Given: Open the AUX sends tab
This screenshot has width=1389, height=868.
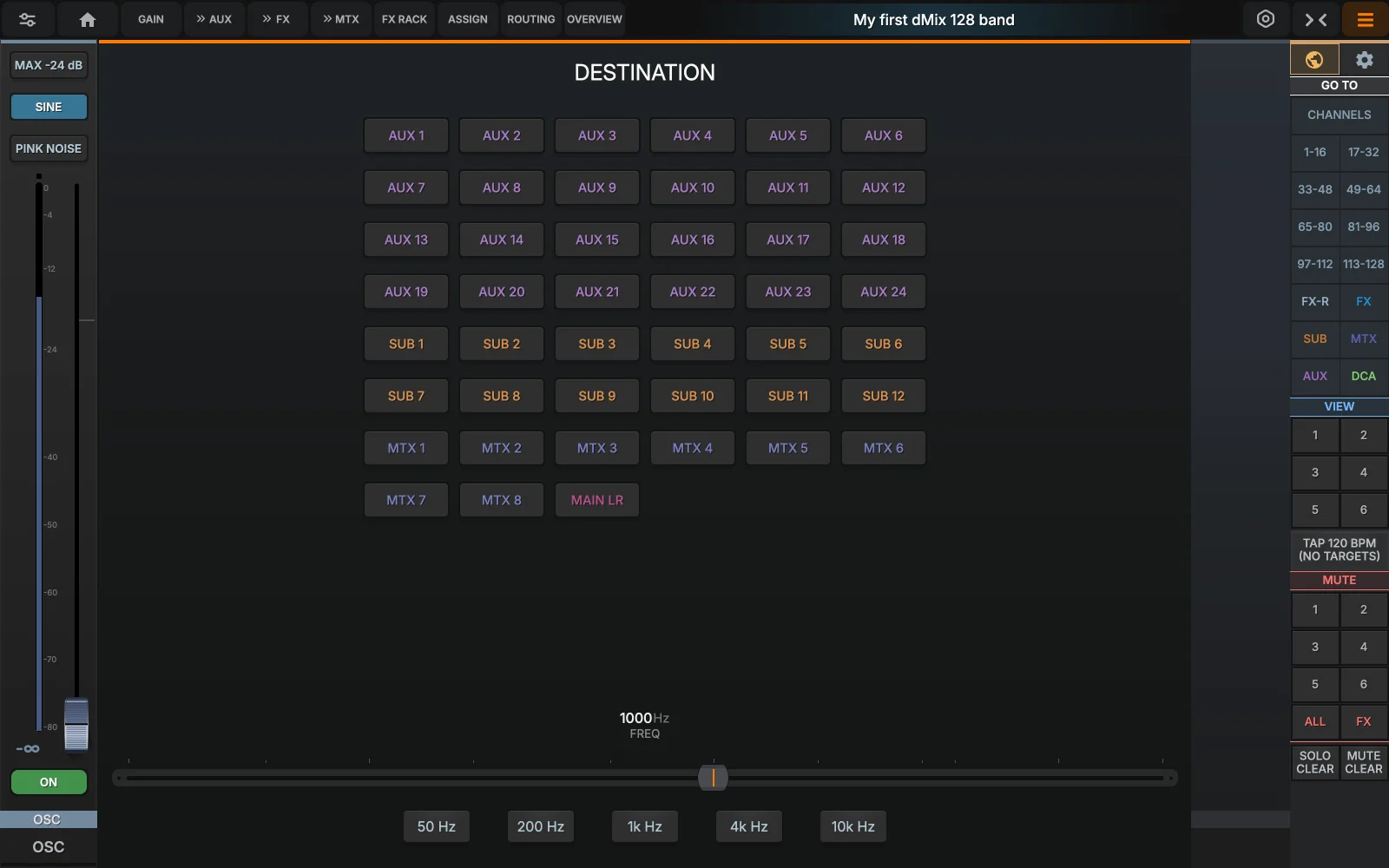Looking at the screenshot, I should (x=214, y=19).
